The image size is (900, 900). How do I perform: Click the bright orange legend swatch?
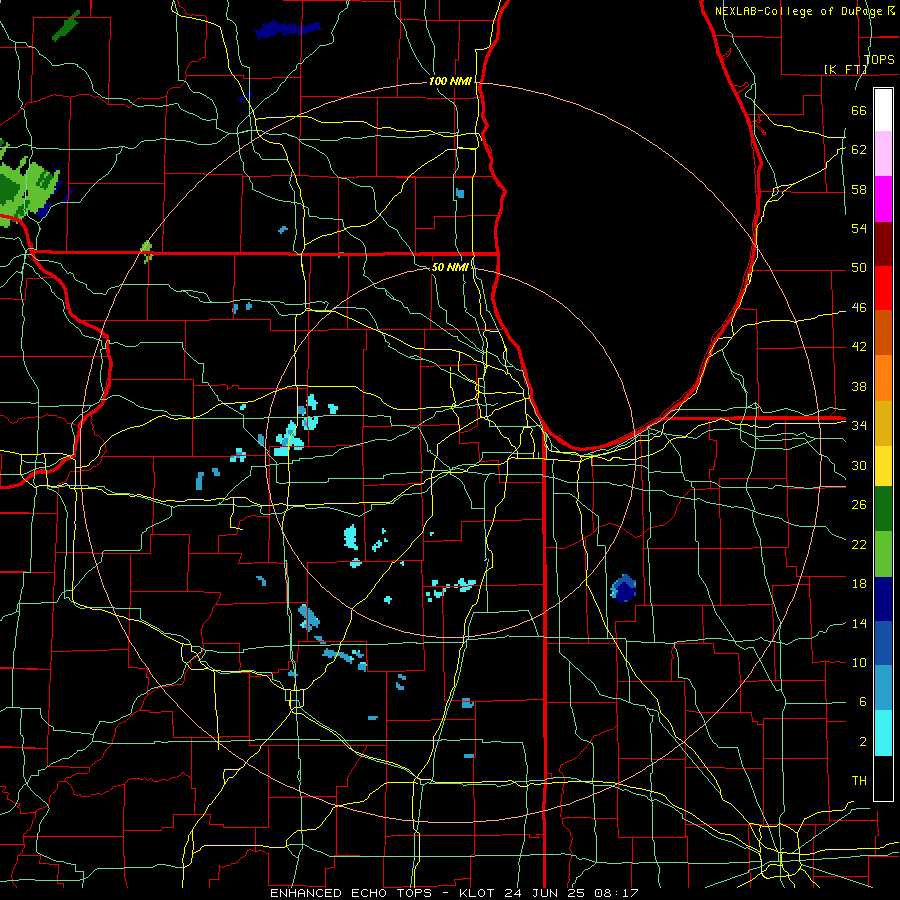coord(883,378)
